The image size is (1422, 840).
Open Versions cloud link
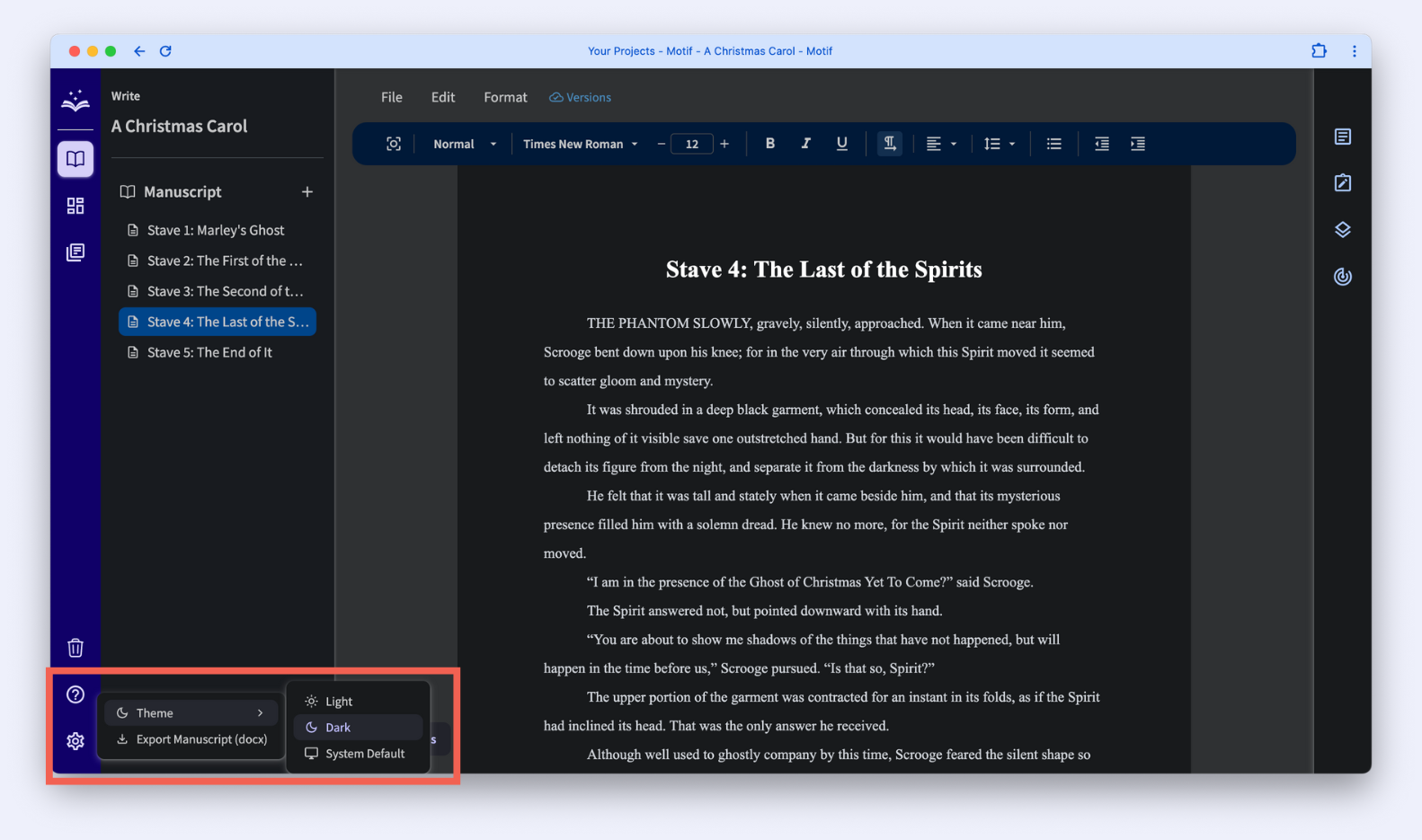(x=580, y=97)
